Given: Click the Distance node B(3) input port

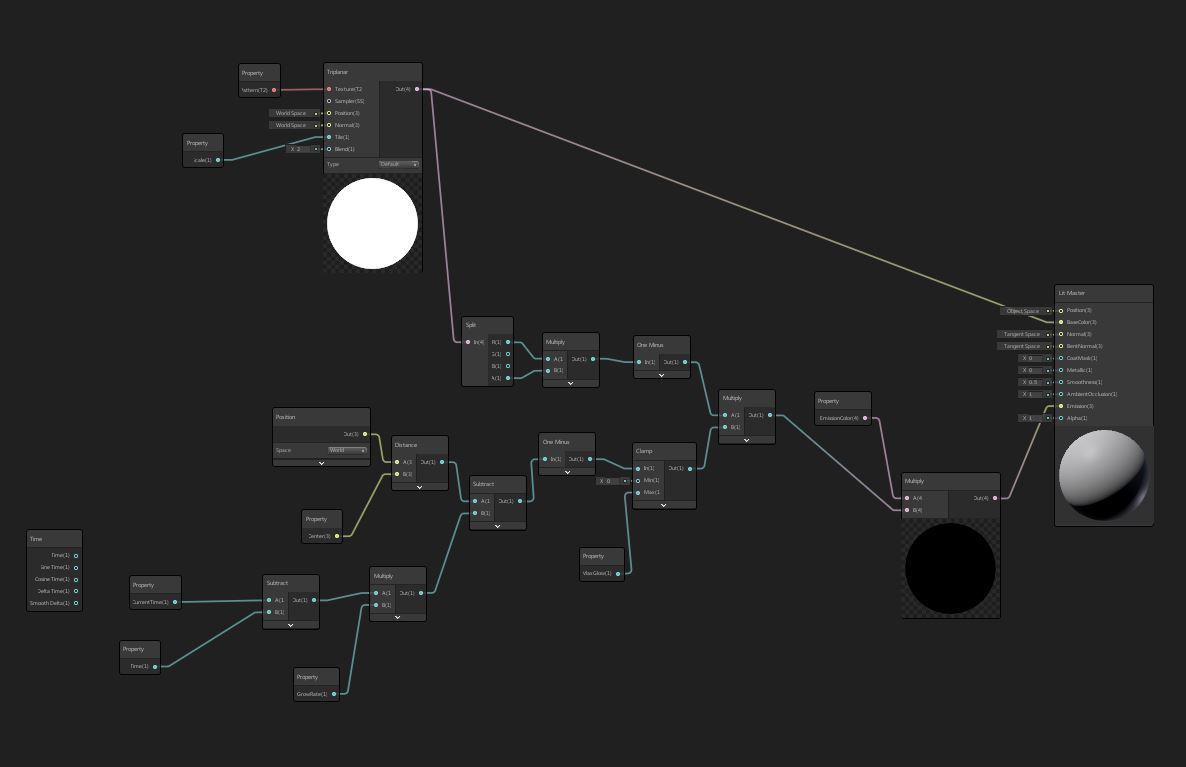Looking at the screenshot, I should tap(397, 474).
